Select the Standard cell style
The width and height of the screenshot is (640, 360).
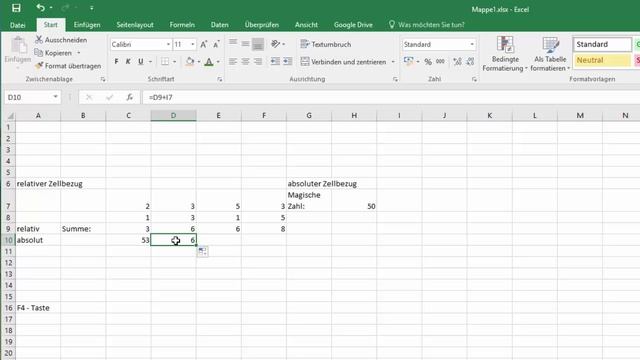602,44
